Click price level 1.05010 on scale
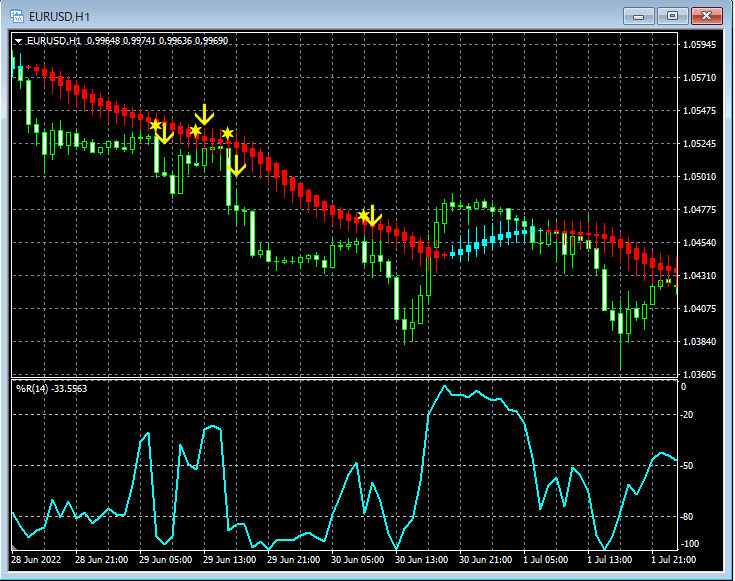This screenshot has width=735, height=581. pos(700,176)
